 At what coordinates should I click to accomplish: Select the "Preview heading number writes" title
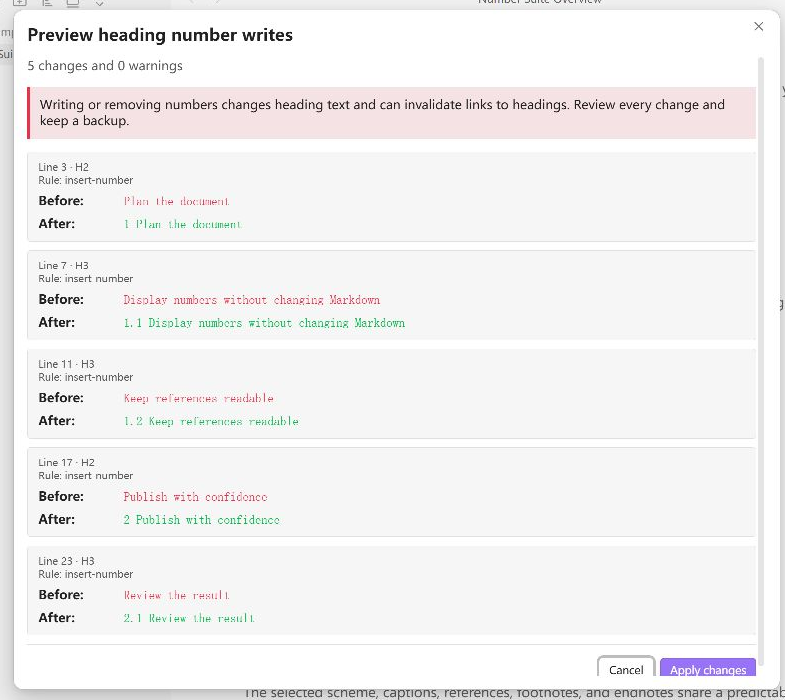(160, 35)
